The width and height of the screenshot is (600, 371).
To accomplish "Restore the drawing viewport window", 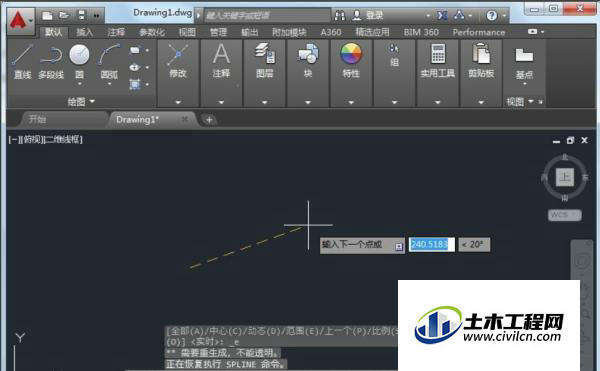I will 570,141.
